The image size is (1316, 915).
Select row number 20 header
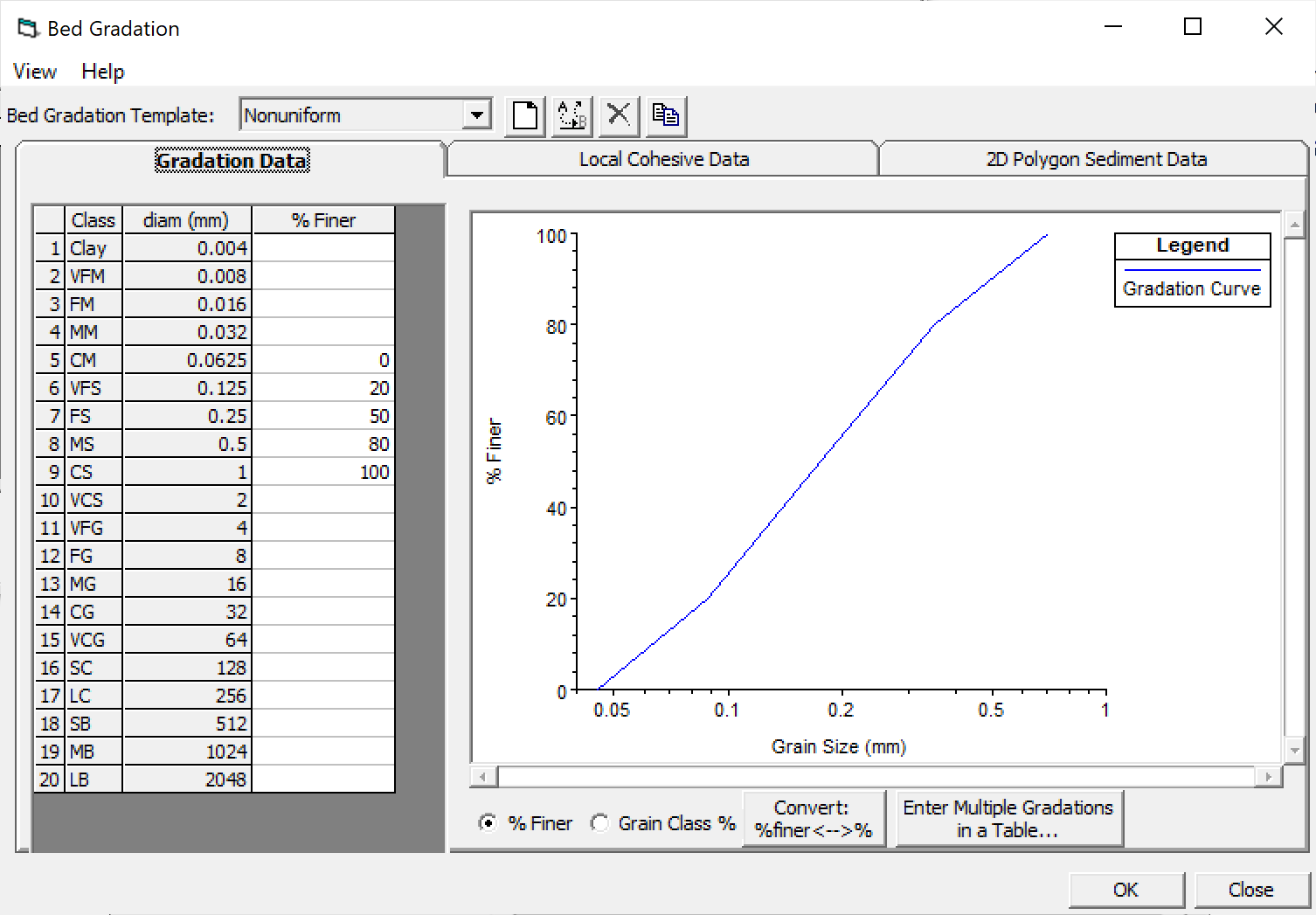[x=50, y=780]
